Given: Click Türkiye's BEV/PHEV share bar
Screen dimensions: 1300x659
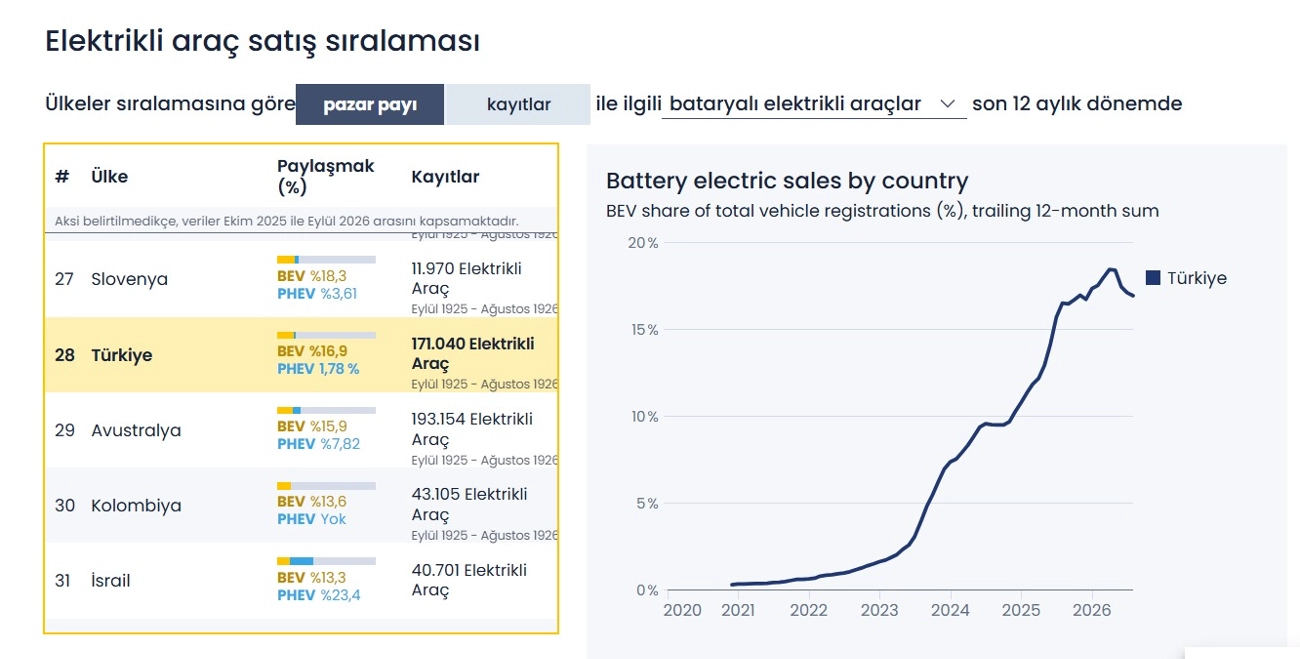Looking at the screenshot, I should pos(326,335).
